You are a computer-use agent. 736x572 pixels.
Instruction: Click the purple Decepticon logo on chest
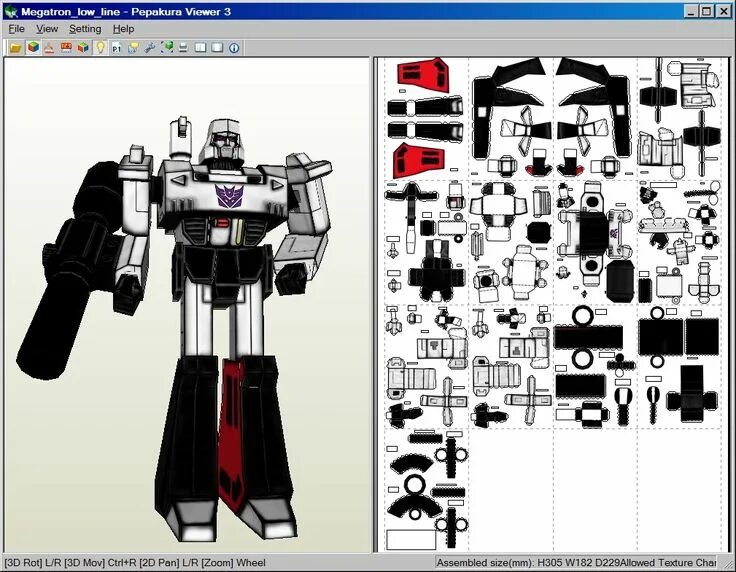[x=228, y=196]
